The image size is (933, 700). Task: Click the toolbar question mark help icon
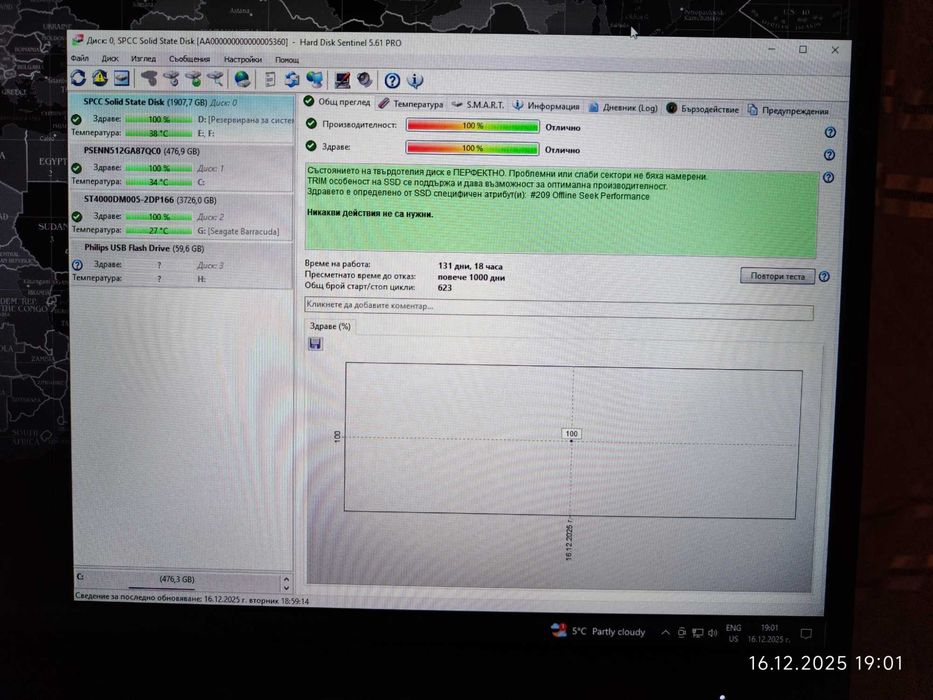click(x=392, y=80)
